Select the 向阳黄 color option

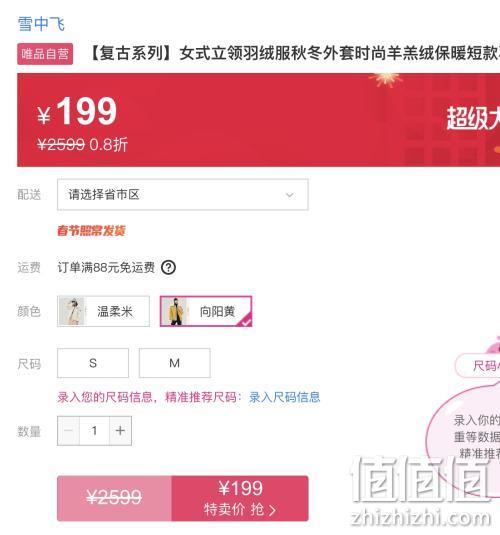(206, 311)
